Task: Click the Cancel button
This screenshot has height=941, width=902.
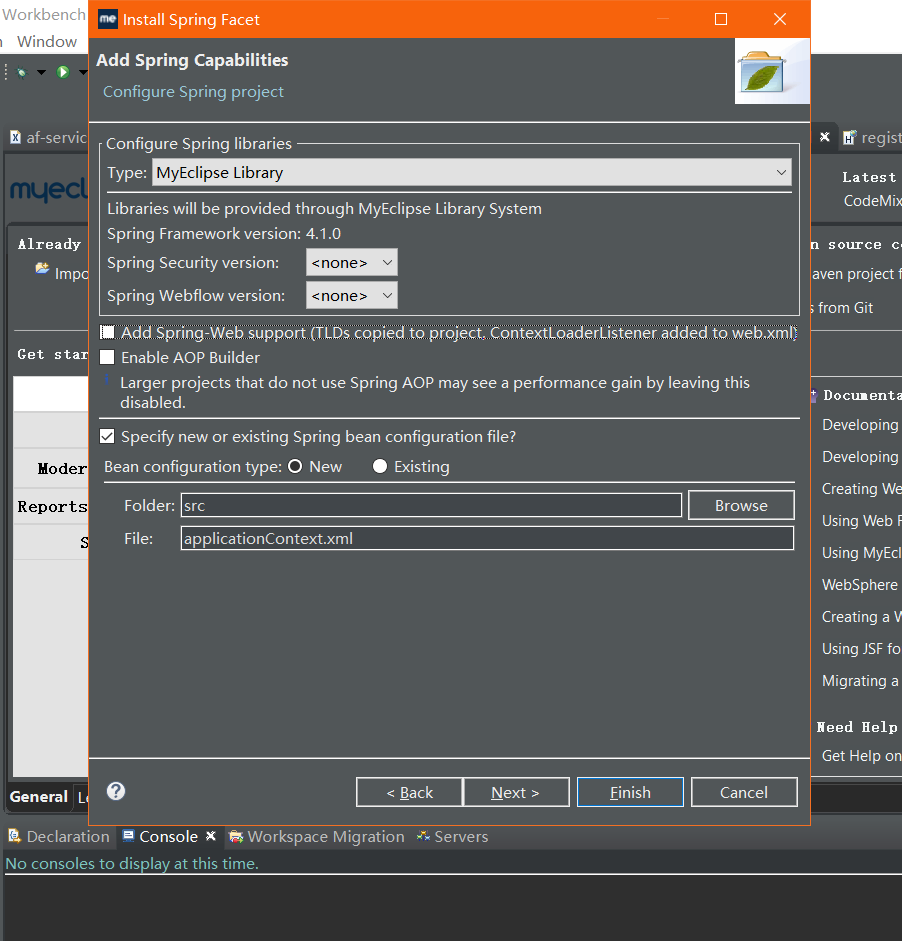Action: [x=744, y=792]
